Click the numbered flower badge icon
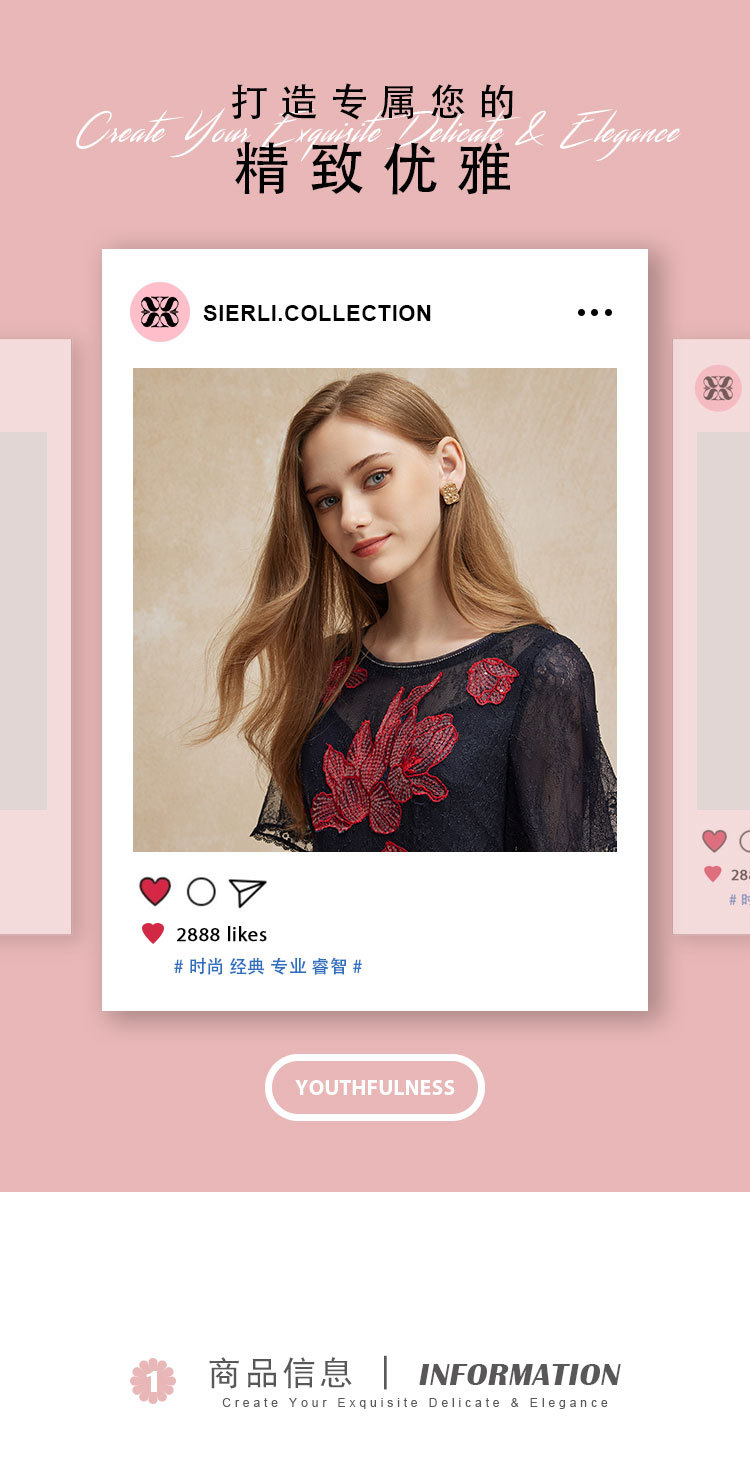Viewport: 750px width, 1461px height. (x=153, y=1381)
